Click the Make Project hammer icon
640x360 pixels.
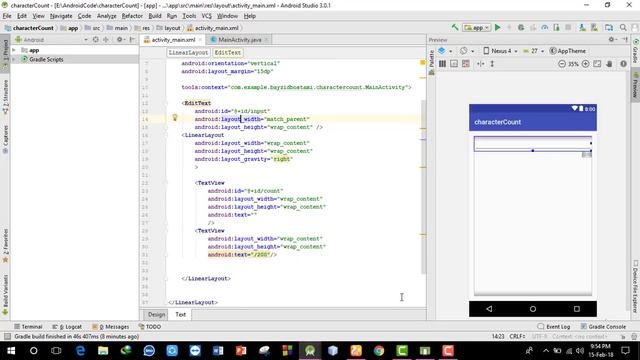pos(455,27)
